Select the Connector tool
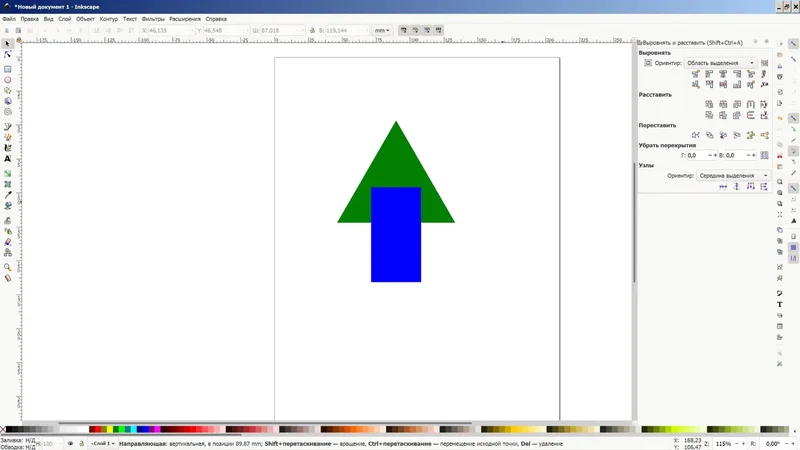 8,253
